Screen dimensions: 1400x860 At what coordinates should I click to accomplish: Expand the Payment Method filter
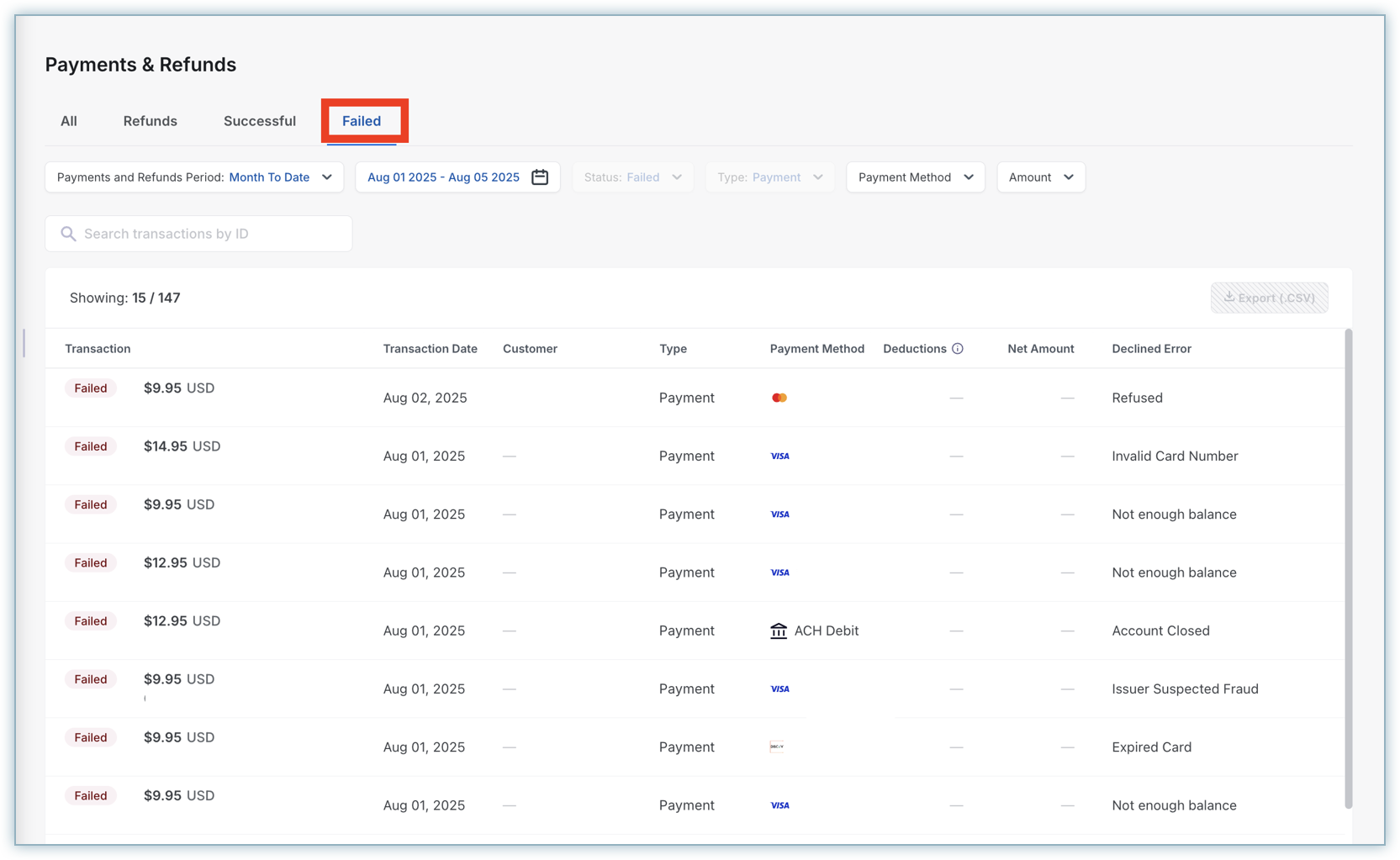point(916,177)
